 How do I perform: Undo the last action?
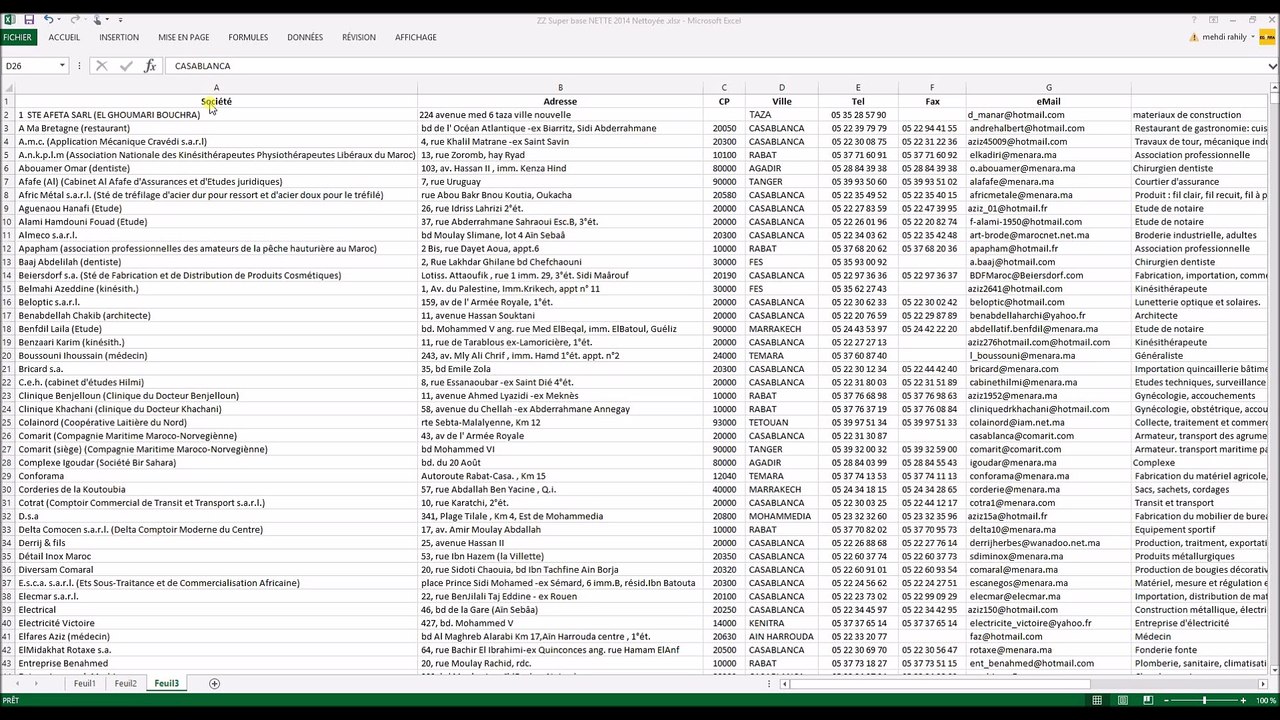pyautogui.click(x=48, y=20)
